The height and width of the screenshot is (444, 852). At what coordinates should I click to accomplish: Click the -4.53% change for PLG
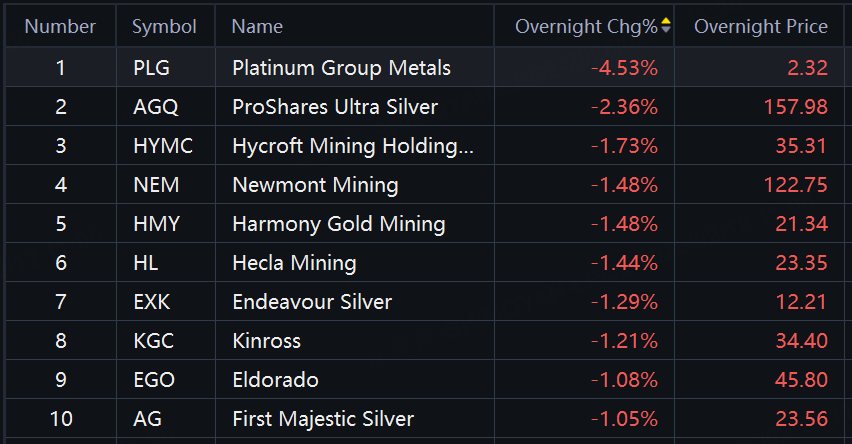[x=624, y=68]
